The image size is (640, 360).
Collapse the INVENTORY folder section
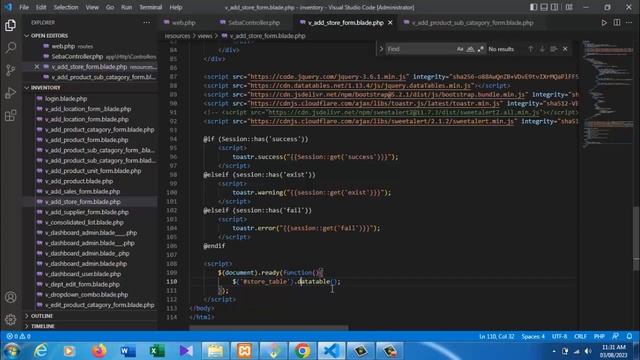point(45,88)
